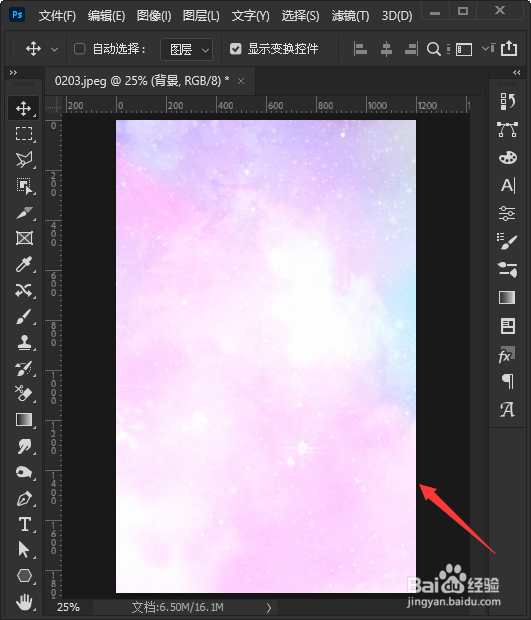Select the Path Selection tool
531x620 pixels.
[24, 550]
